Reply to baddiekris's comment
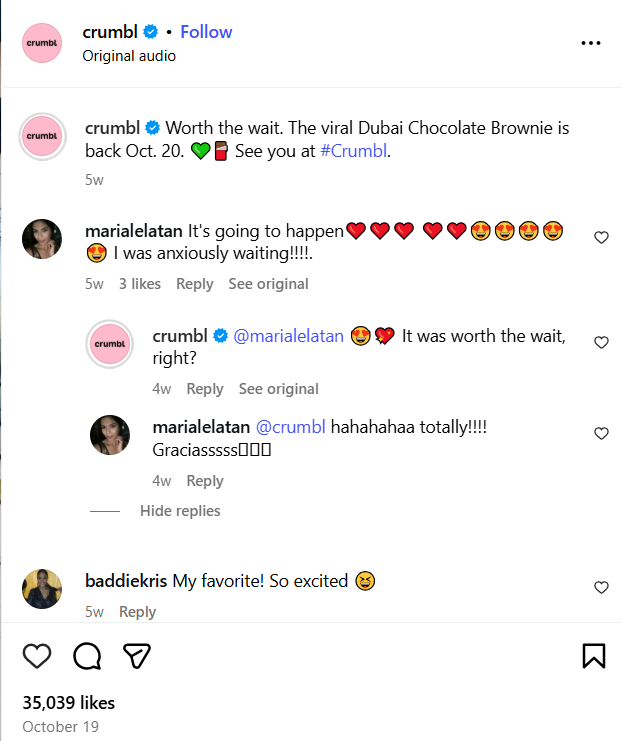The image size is (622, 741). tap(138, 612)
